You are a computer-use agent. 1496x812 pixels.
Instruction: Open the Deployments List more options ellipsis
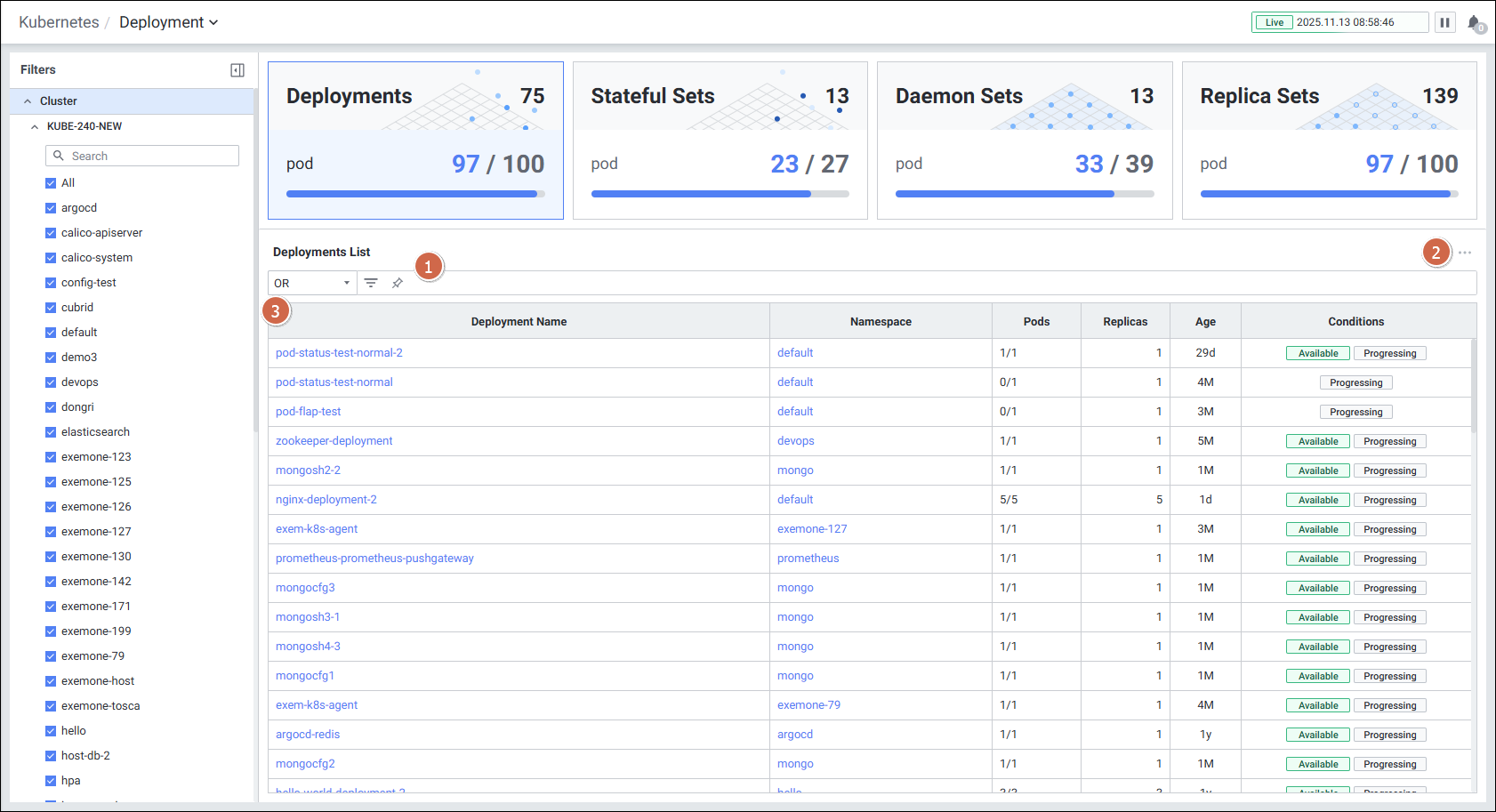(x=1465, y=253)
